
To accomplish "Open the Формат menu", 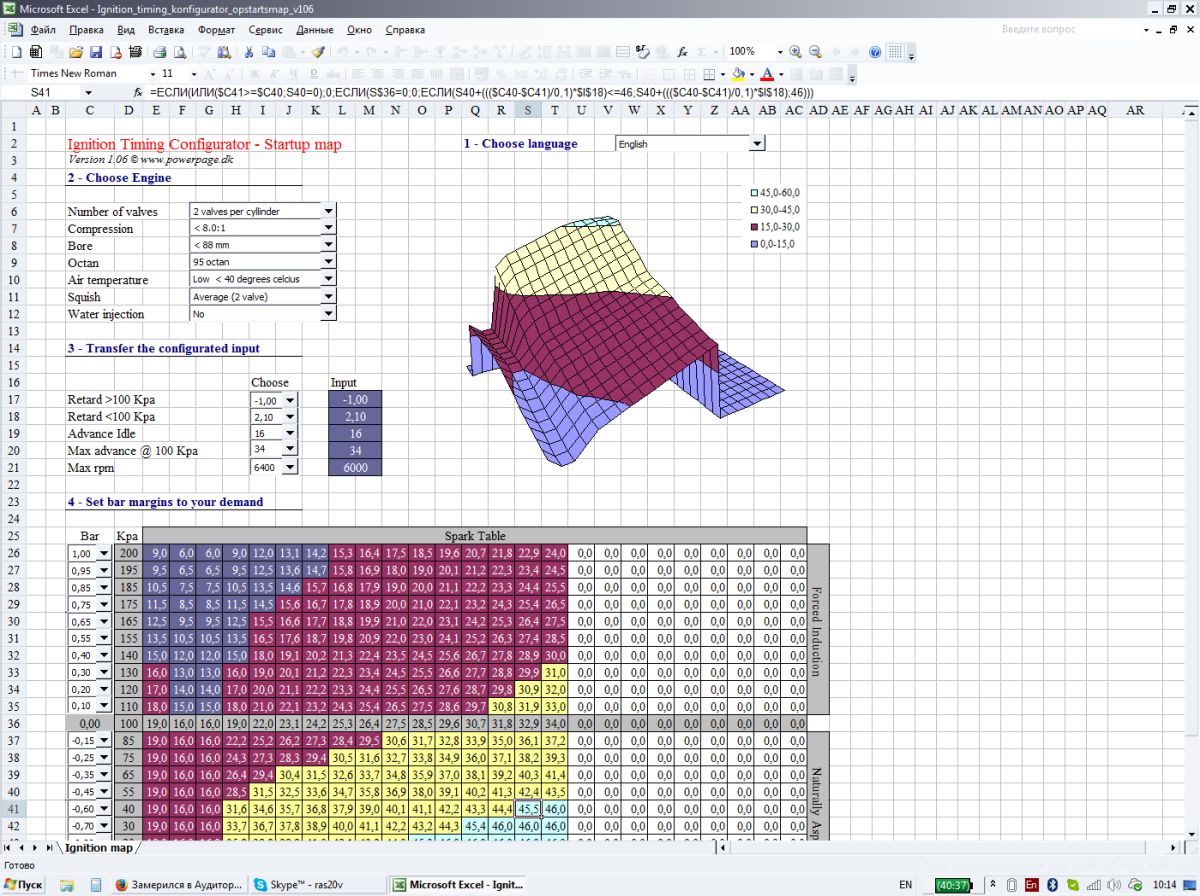I will 216,30.
